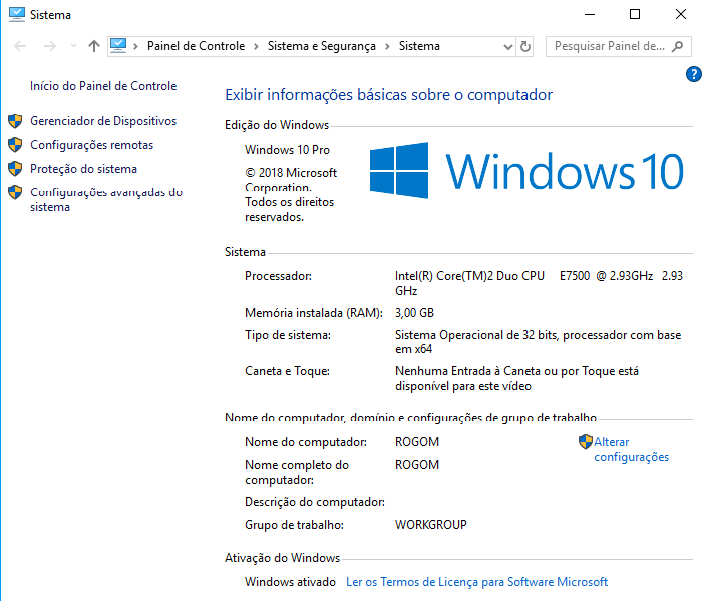Expand chevron after Painel de Controle
Screen dimensions: 703x601
pos(256,46)
